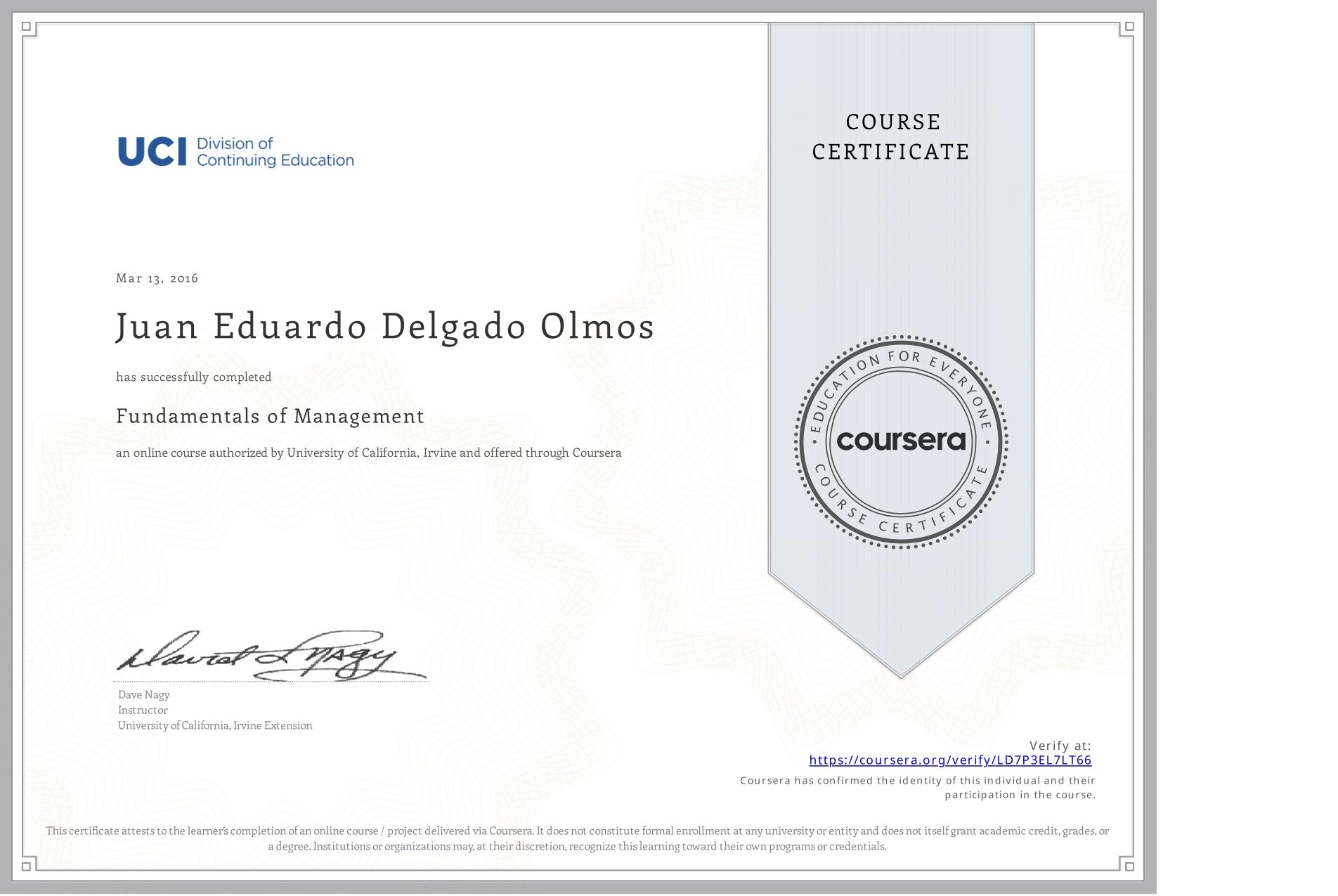Click the 'Coursera has confirmed the identity' statement
Screen dimensions: 1338x896
pos(918,788)
